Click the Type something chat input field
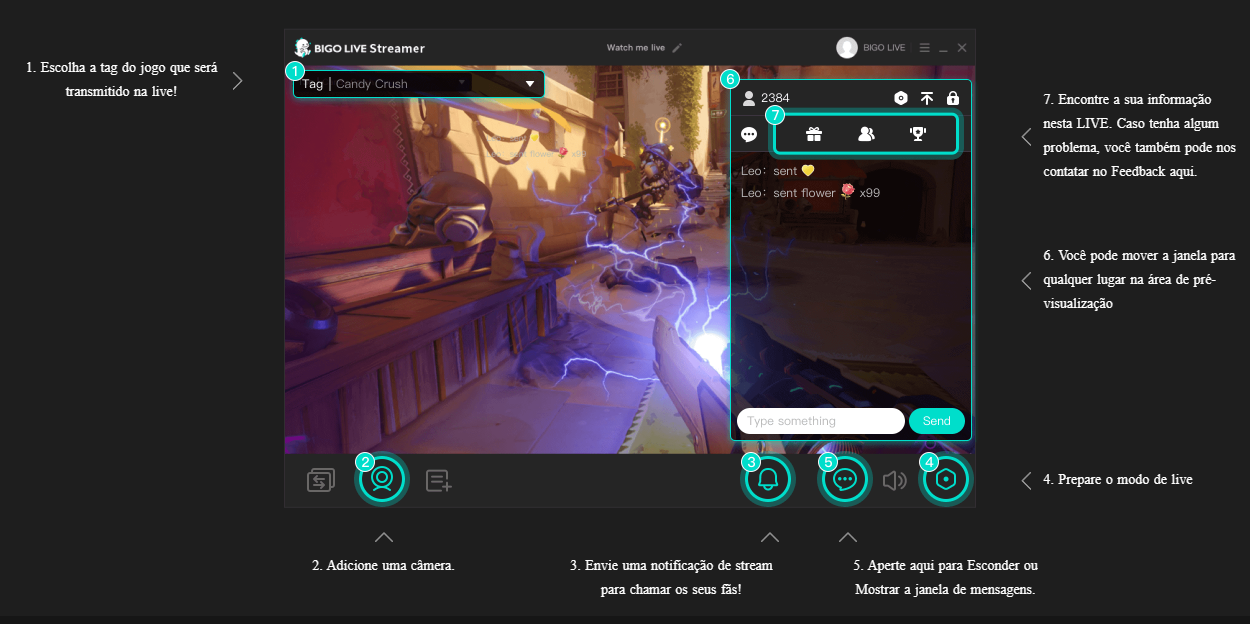This screenshot has width=1250, height=624. [820, 420]
